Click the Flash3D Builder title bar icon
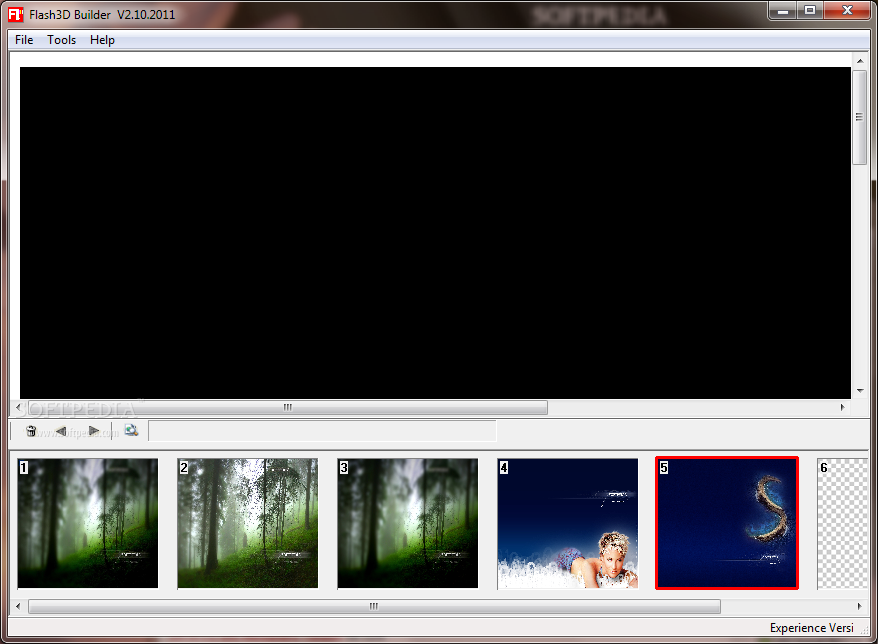The width and height of the screenshot is (878, 644). 16,15
